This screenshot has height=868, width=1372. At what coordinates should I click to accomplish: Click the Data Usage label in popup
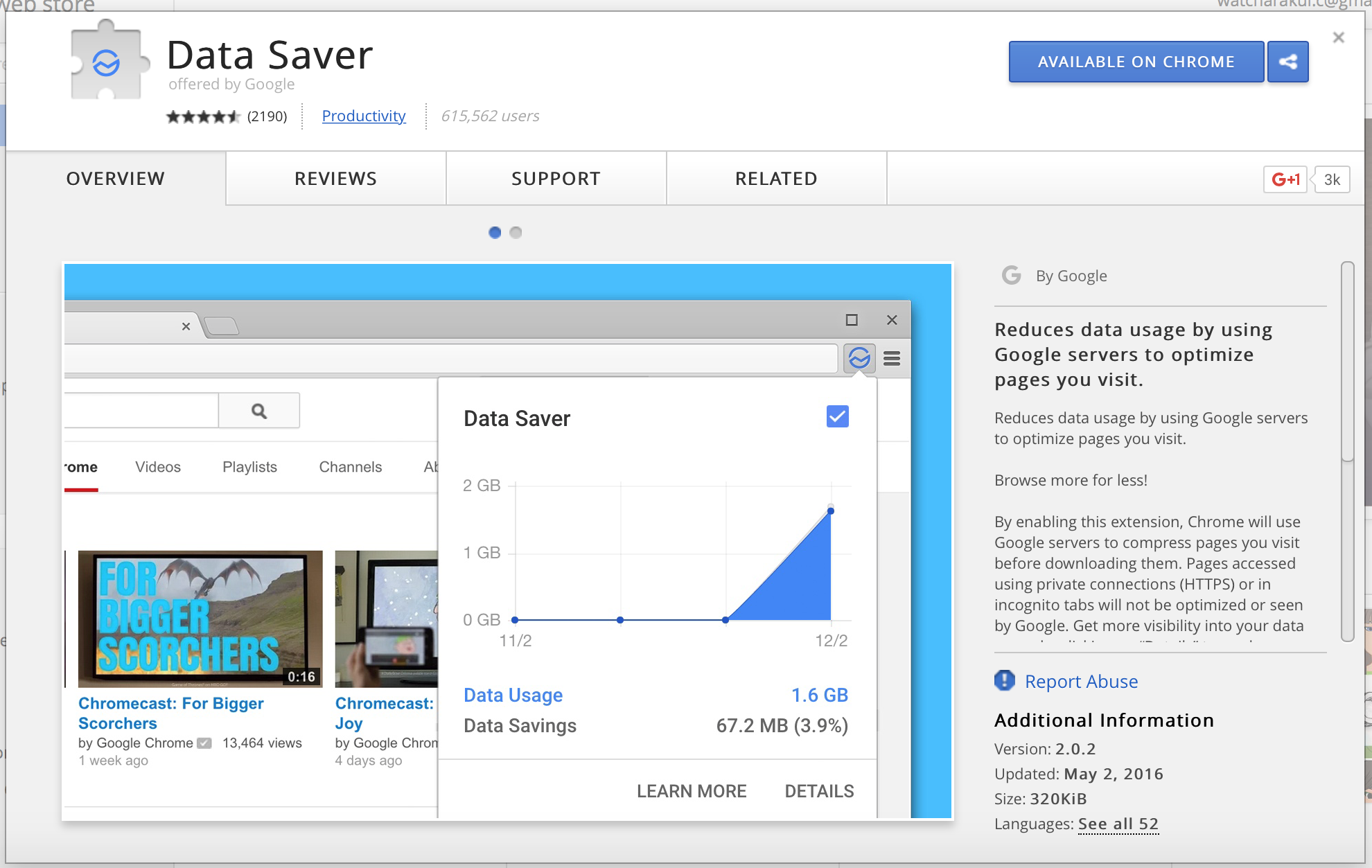(513, 695)
